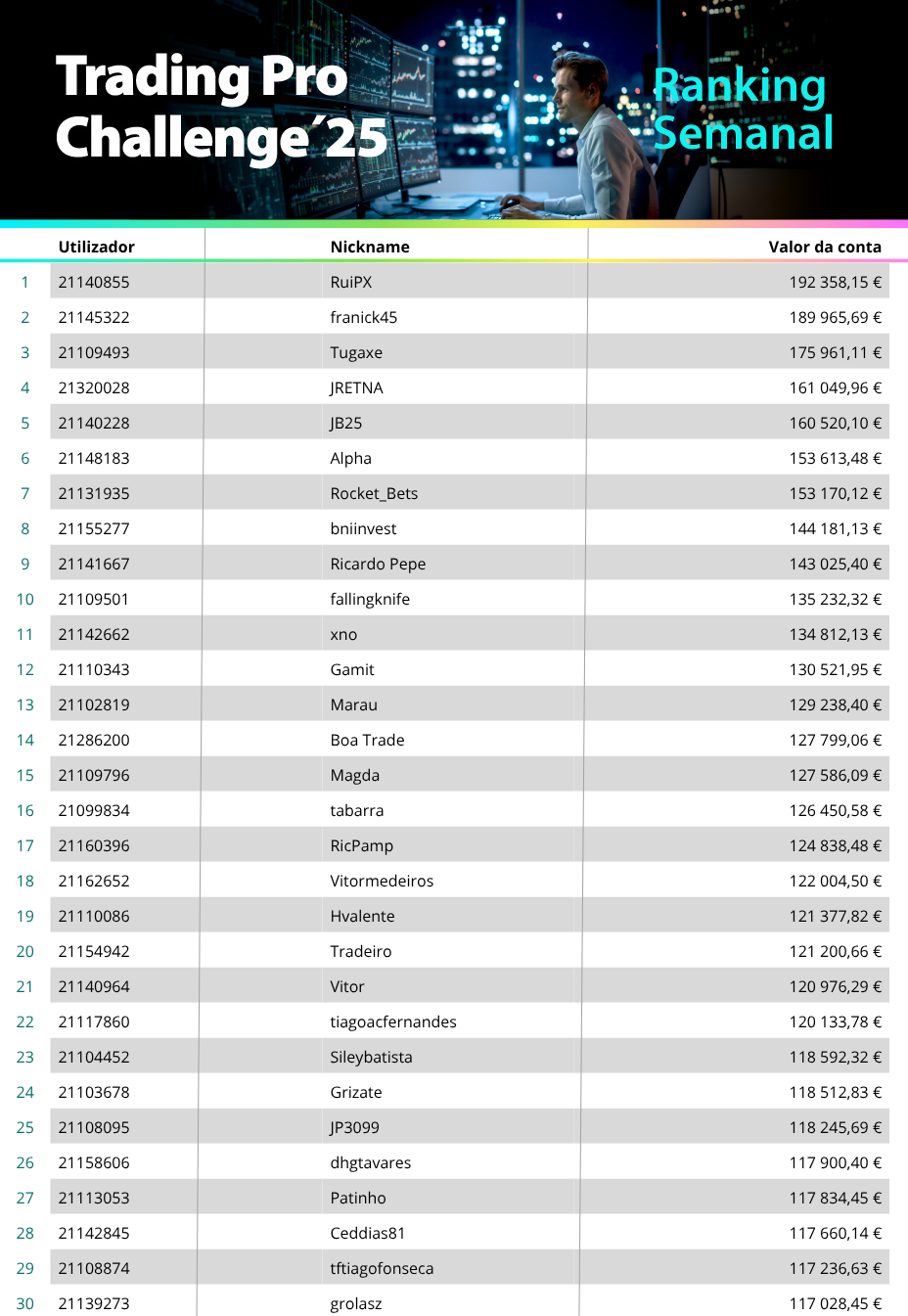Select rank number 10
The height and width of the screenshot is (1316, 908).
click(25, 599)
